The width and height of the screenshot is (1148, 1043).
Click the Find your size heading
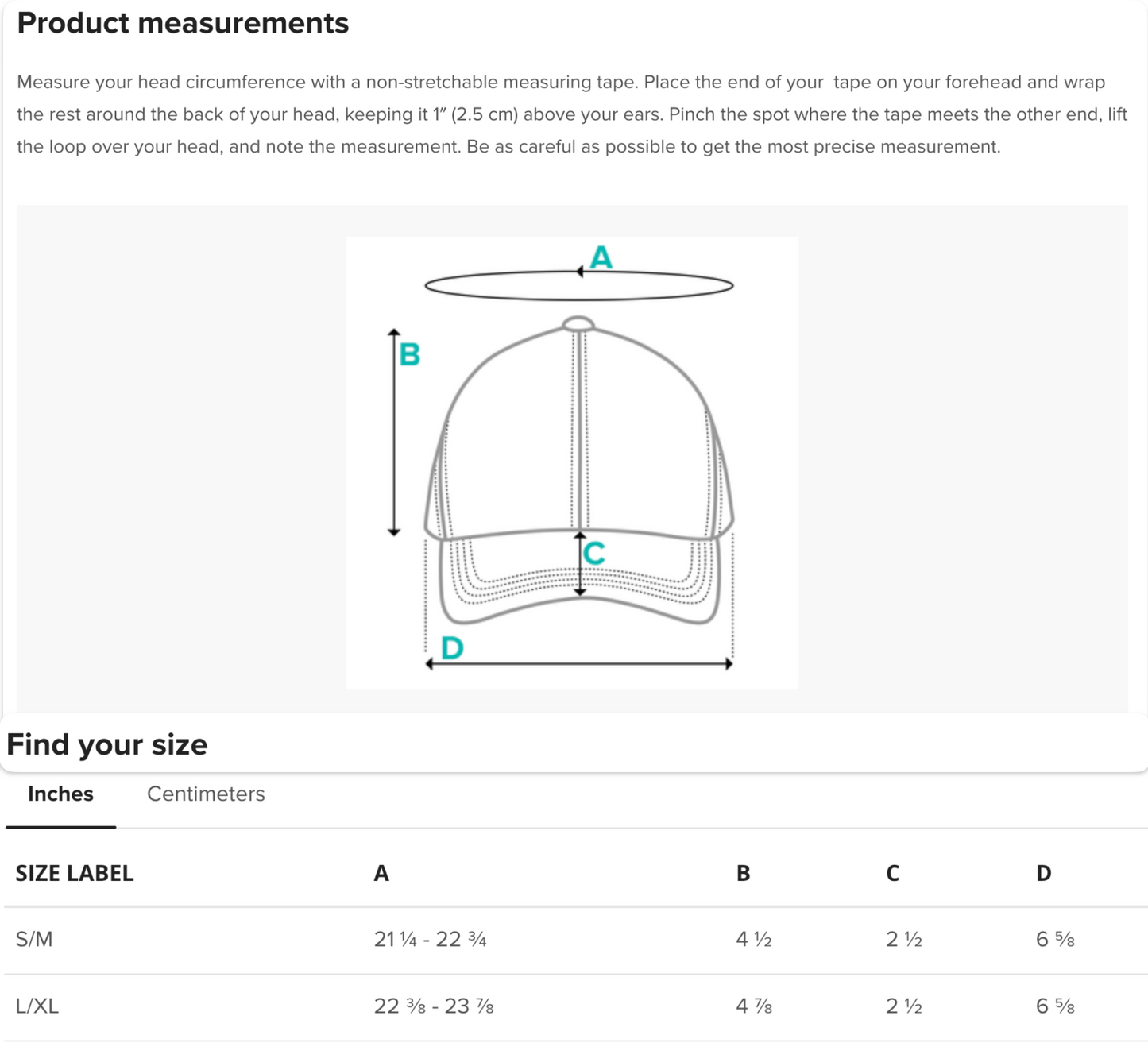tap(107, 744)
